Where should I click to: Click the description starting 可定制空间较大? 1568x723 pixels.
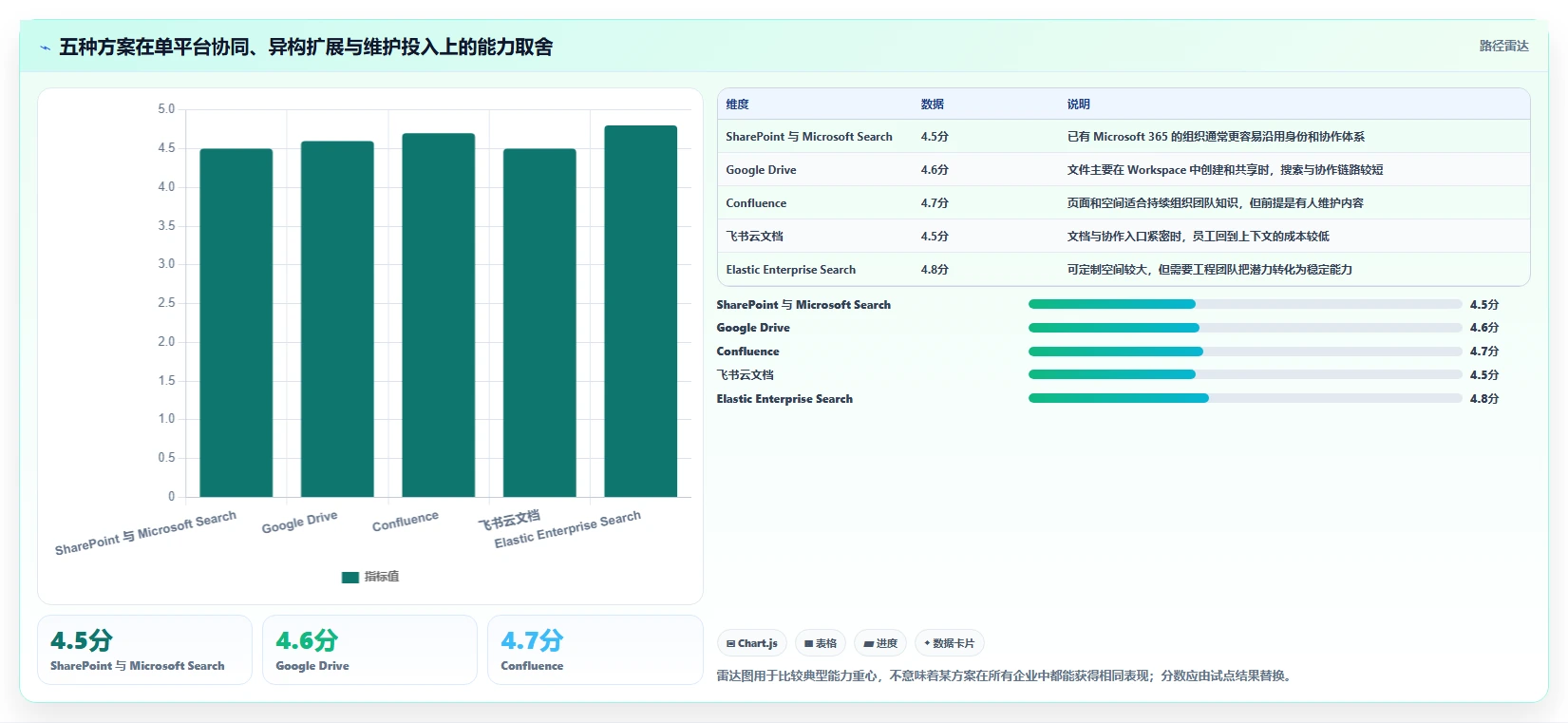(x=1210, y=270)
